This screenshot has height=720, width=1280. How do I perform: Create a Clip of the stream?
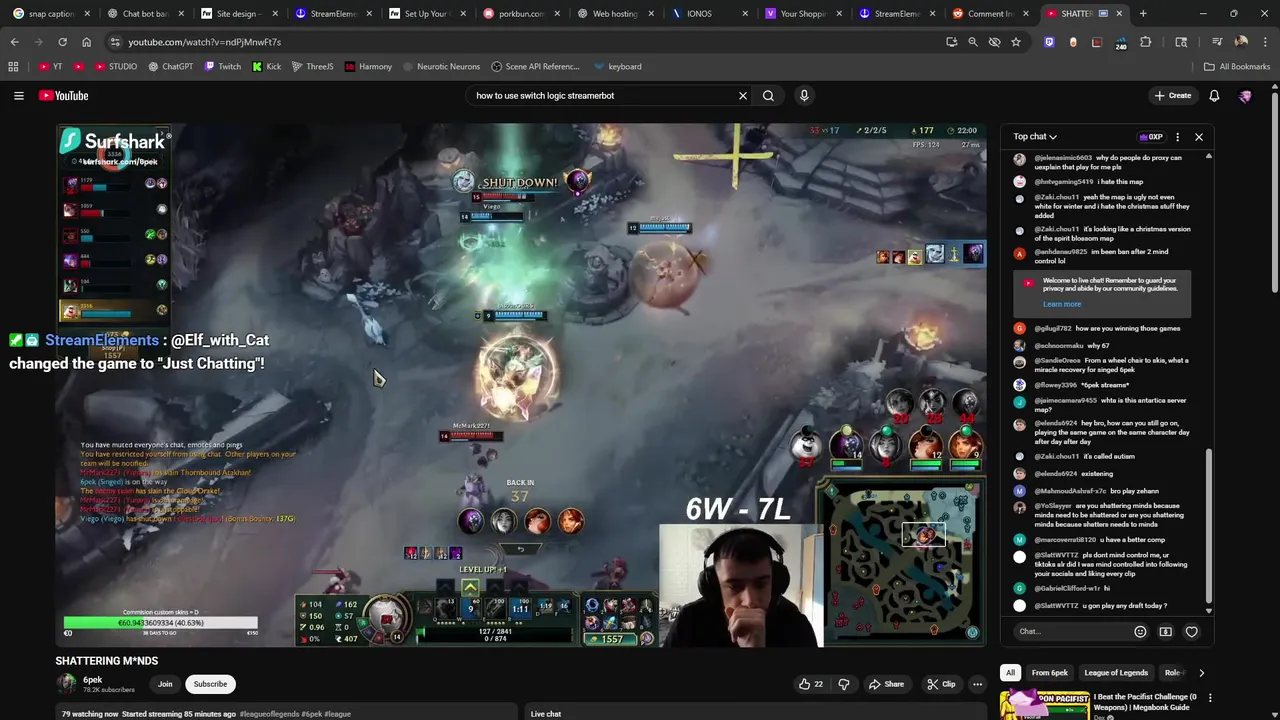click(x=941, y=684)
